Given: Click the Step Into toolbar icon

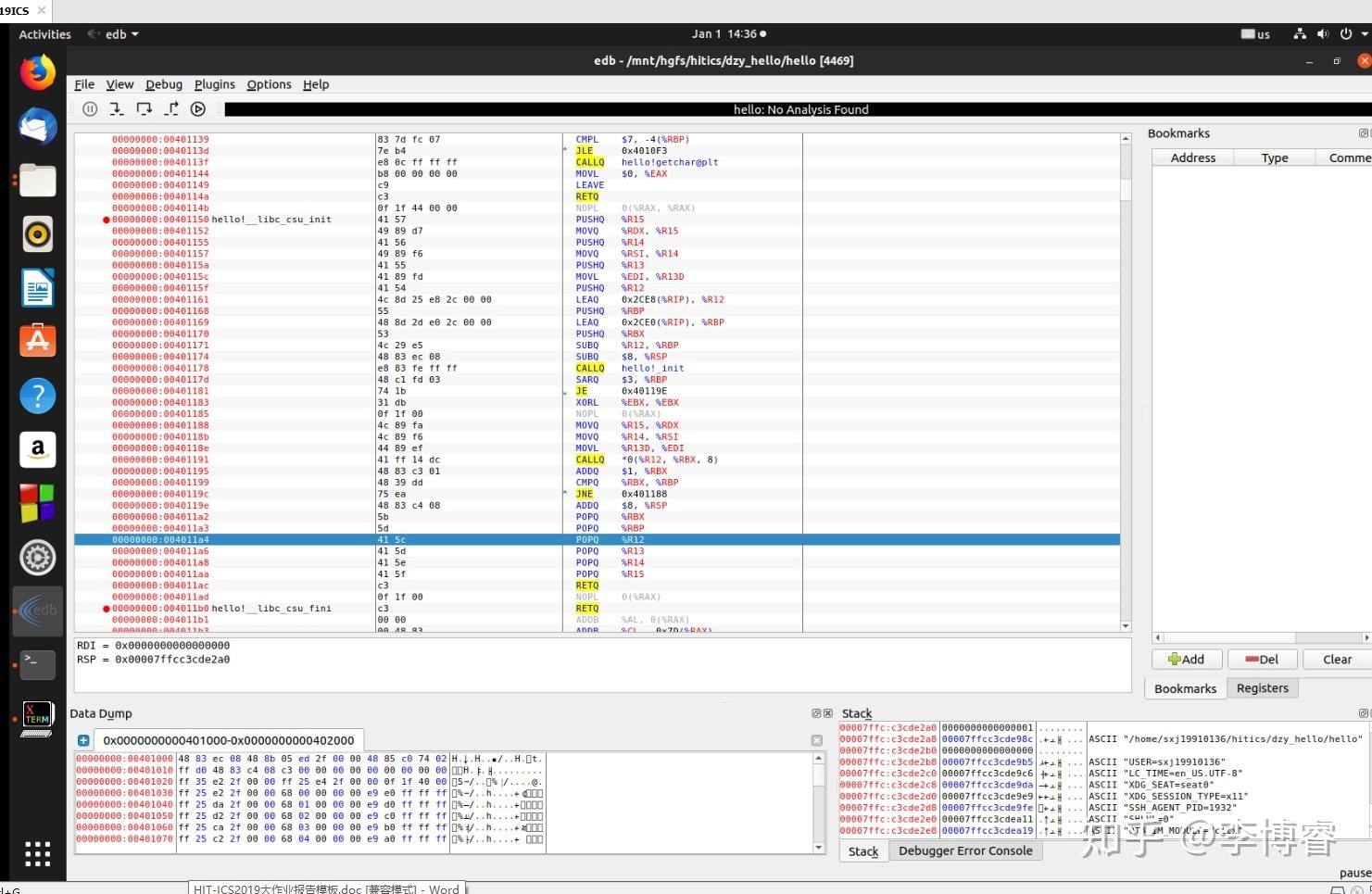Looking at the screenshot, I should 116,109.
